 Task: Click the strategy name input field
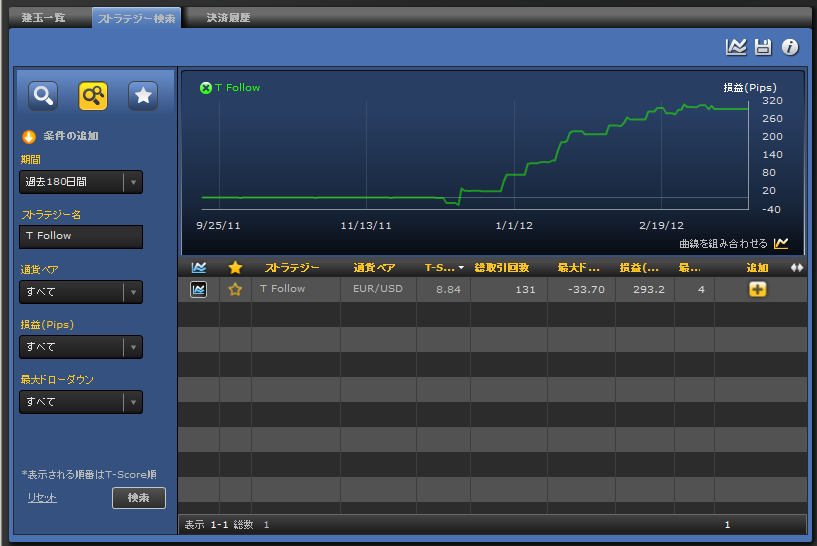[x=81, y=236]
